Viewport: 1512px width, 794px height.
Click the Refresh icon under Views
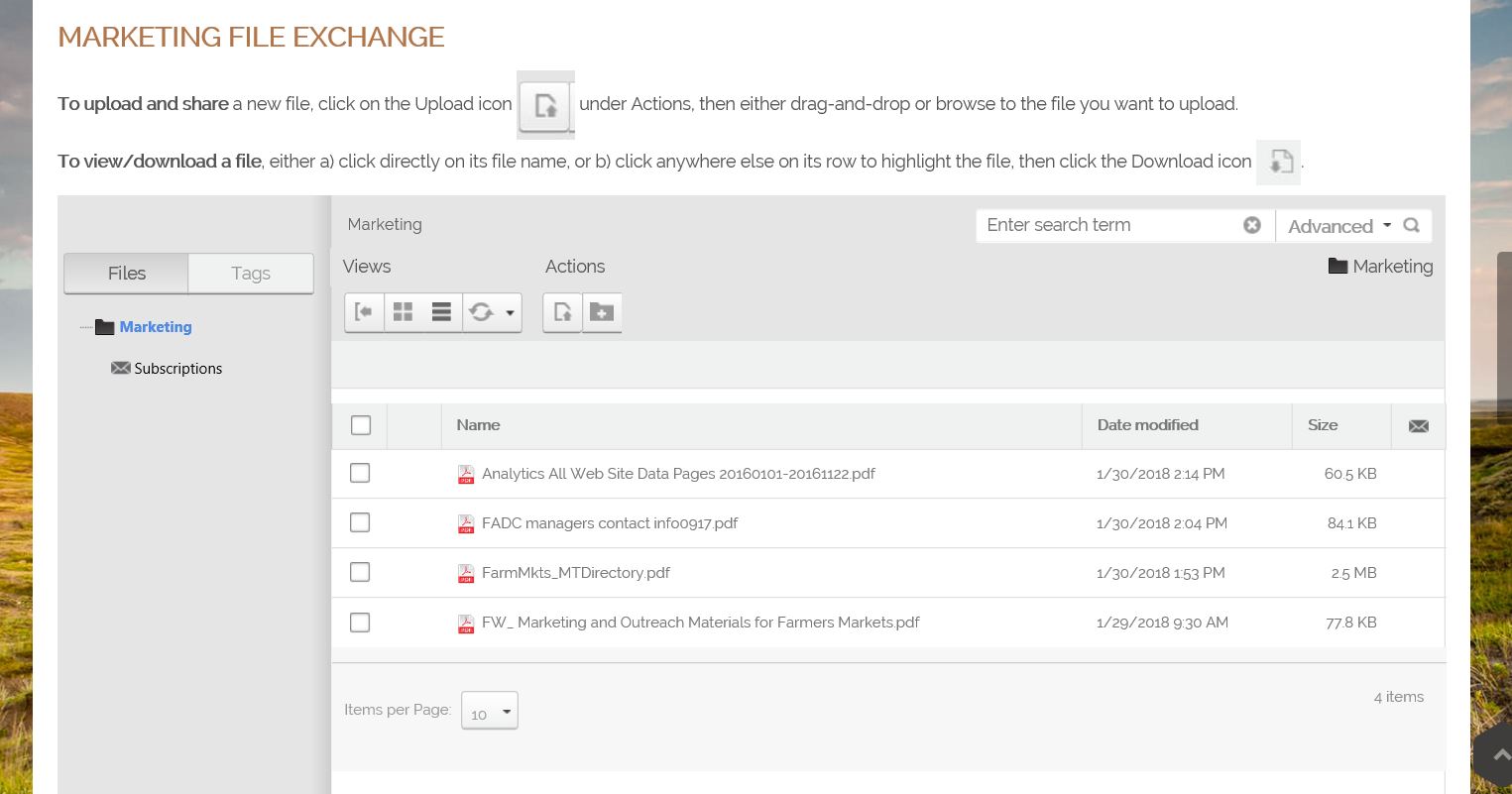point(481,311)
